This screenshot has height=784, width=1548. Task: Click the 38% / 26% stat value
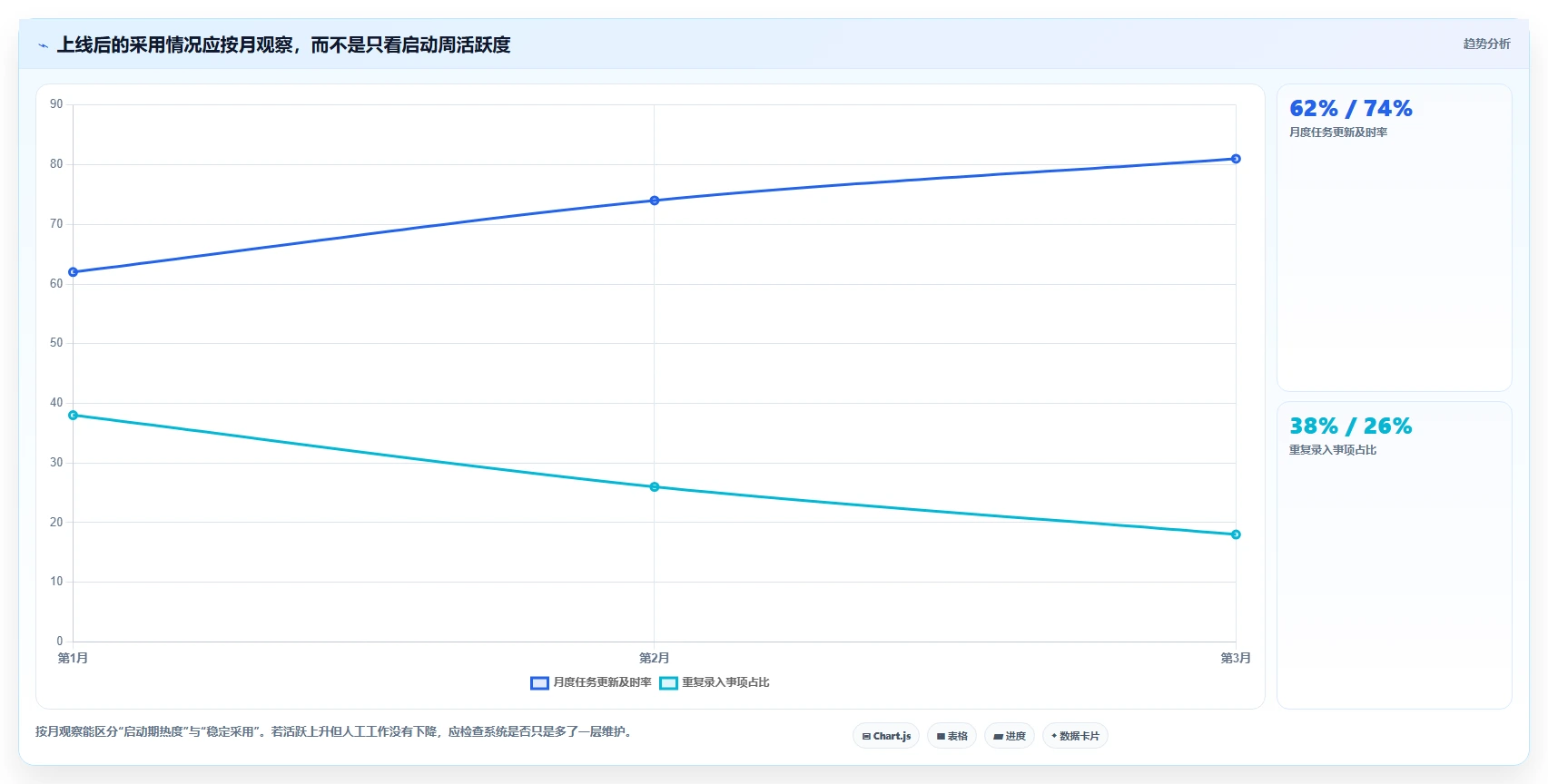(1351, 426)
